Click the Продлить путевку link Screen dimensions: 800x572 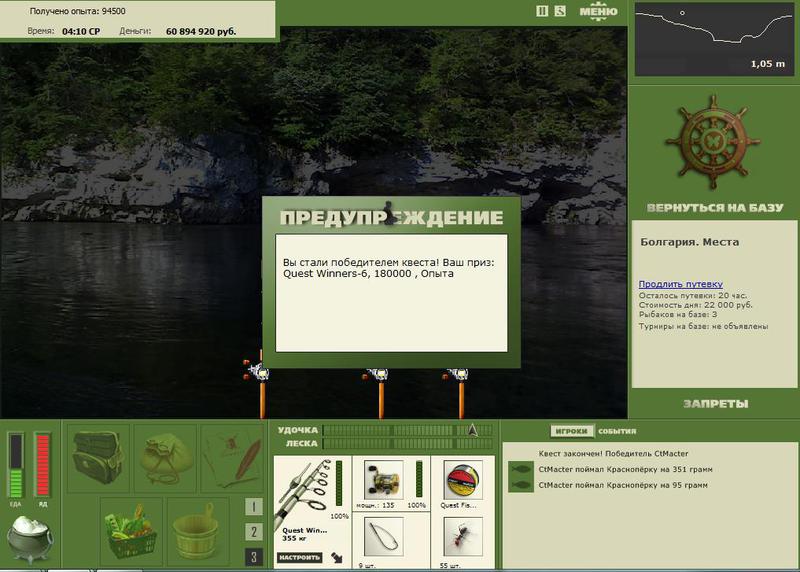pos(681,284)
